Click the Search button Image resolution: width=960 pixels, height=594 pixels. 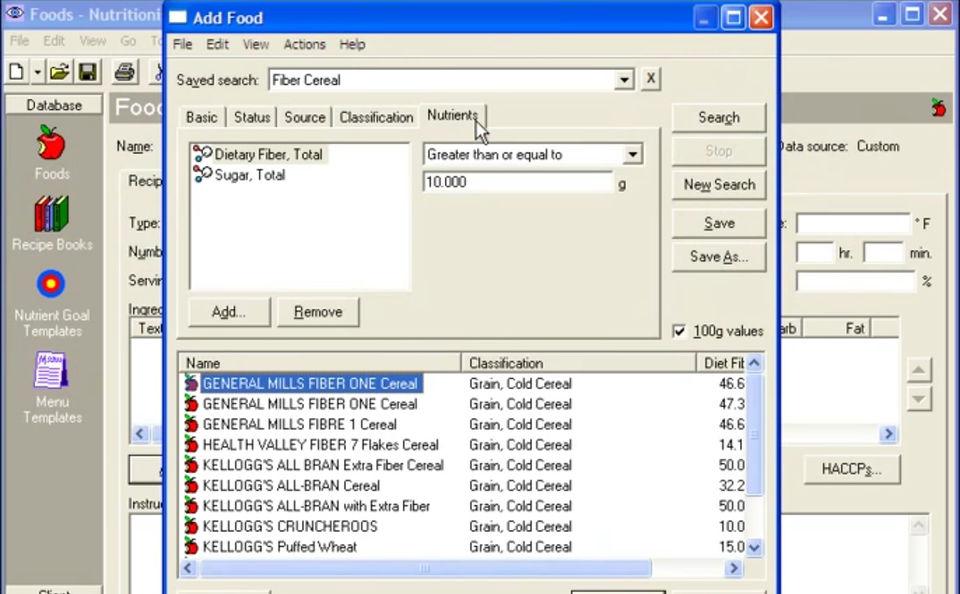[719, 118]
